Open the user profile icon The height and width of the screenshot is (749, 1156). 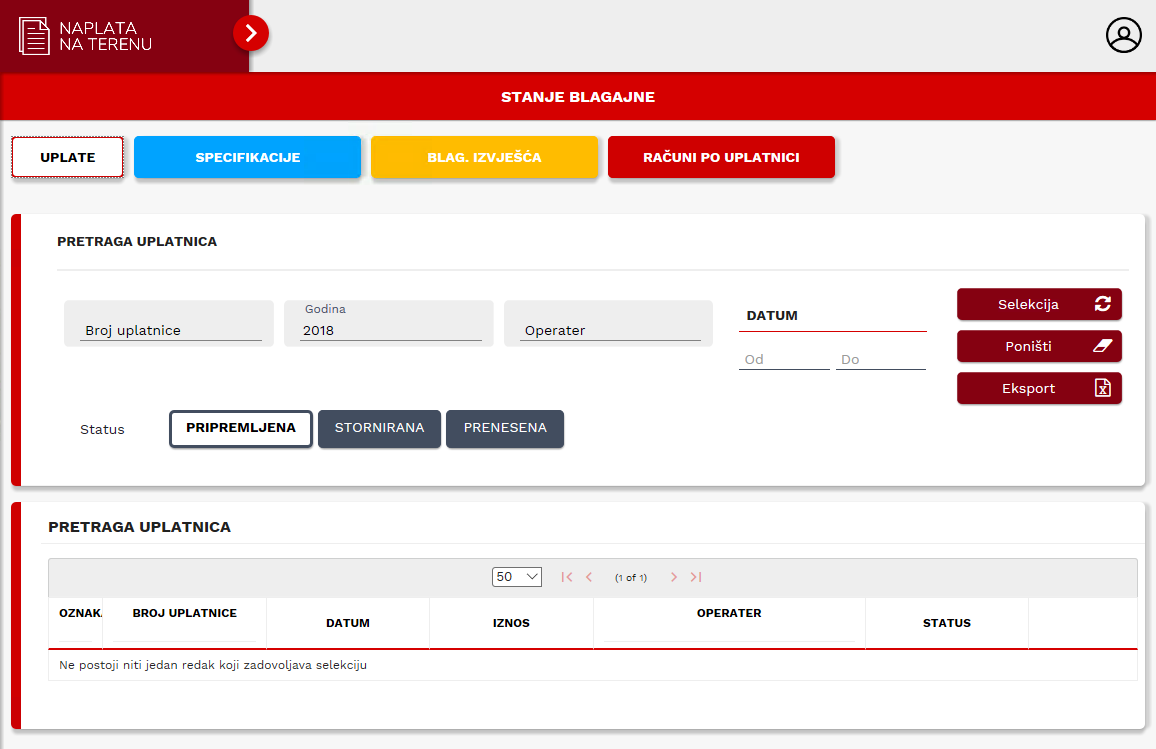[x=1123, y=35]
